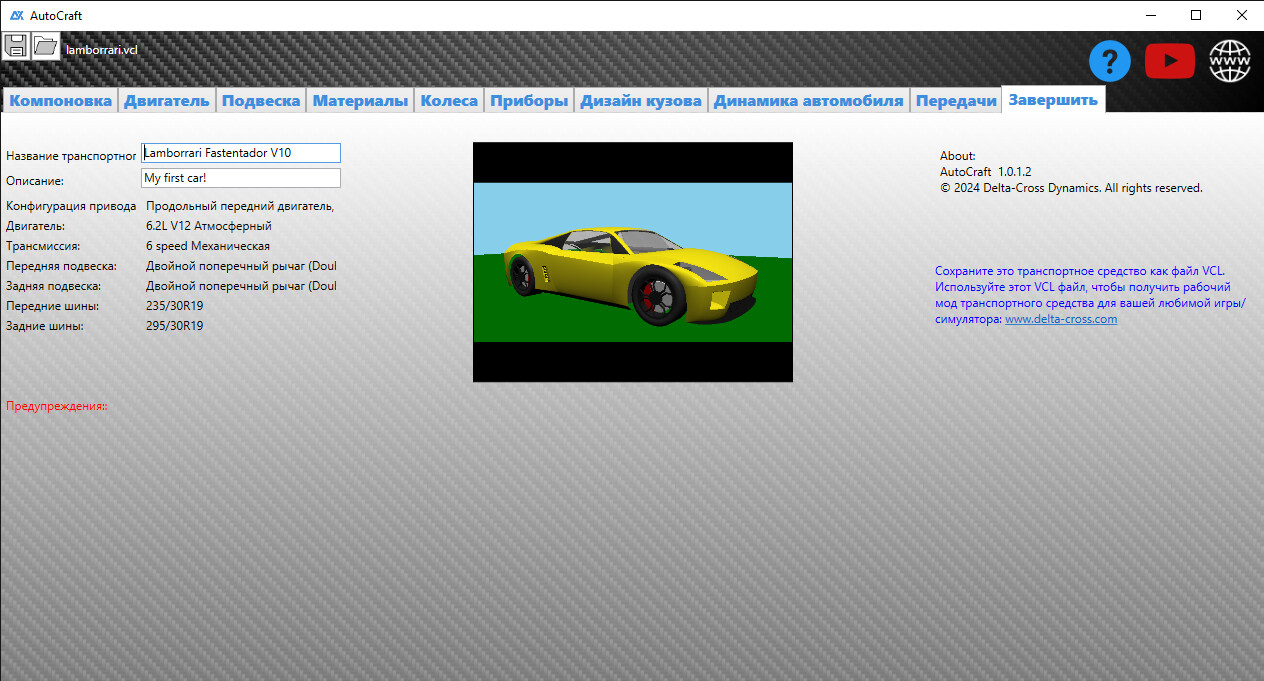
Task: Click the yellow car preview image
Action: 632,262
